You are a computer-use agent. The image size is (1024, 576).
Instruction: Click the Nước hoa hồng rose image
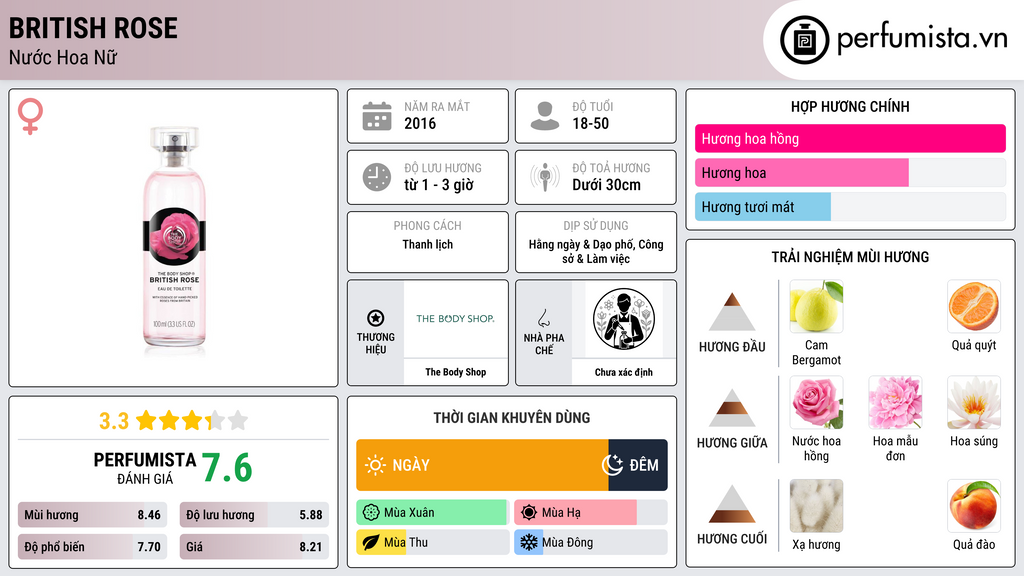tap(816, 402)
